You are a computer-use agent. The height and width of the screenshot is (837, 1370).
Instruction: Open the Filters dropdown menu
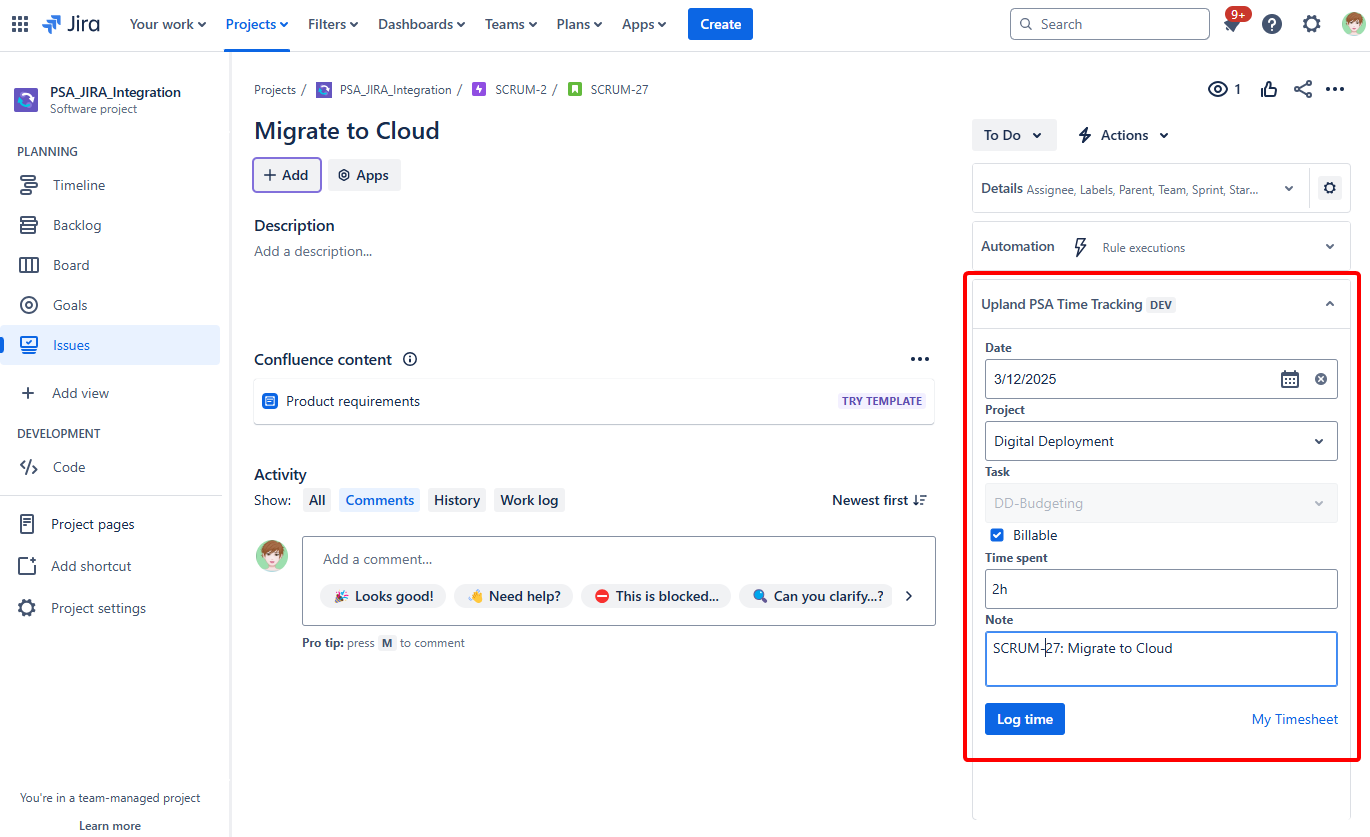tap(333, 24)
